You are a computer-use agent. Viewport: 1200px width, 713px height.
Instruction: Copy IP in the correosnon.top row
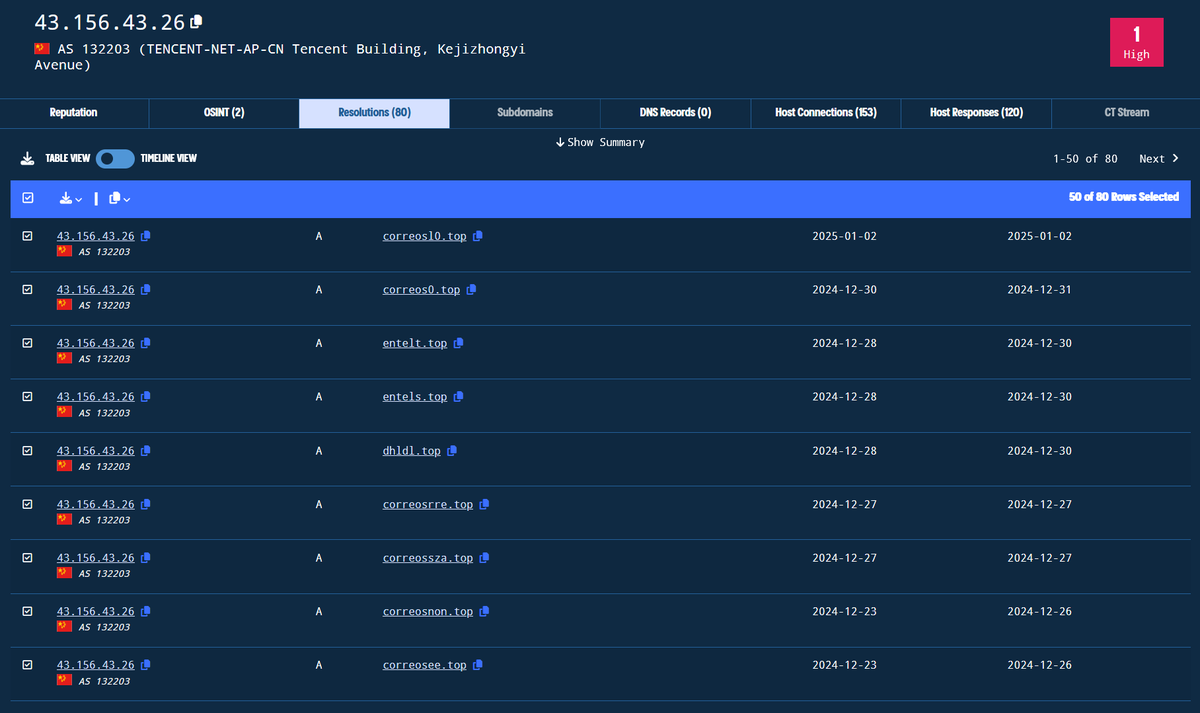pyautogui.click(x=146, y=611)
